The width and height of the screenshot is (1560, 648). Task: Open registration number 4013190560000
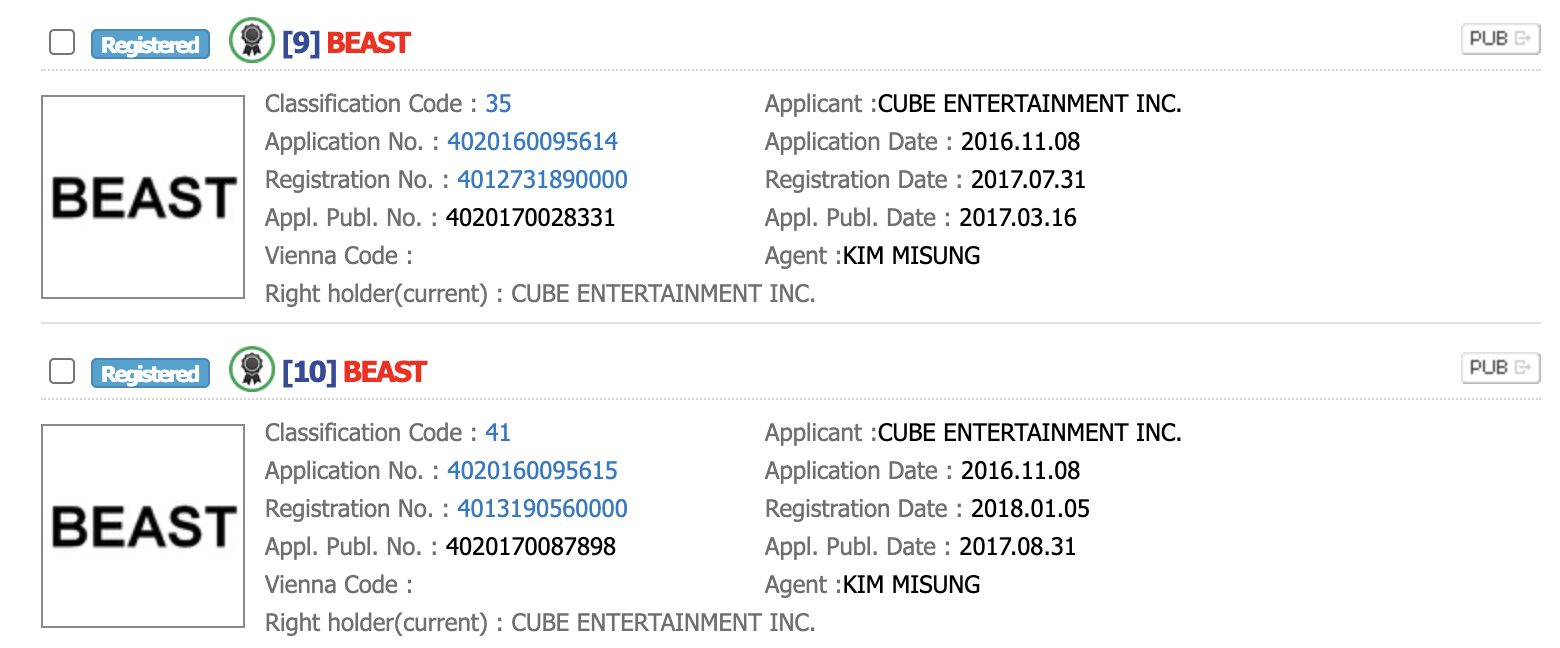coord(542,509)
